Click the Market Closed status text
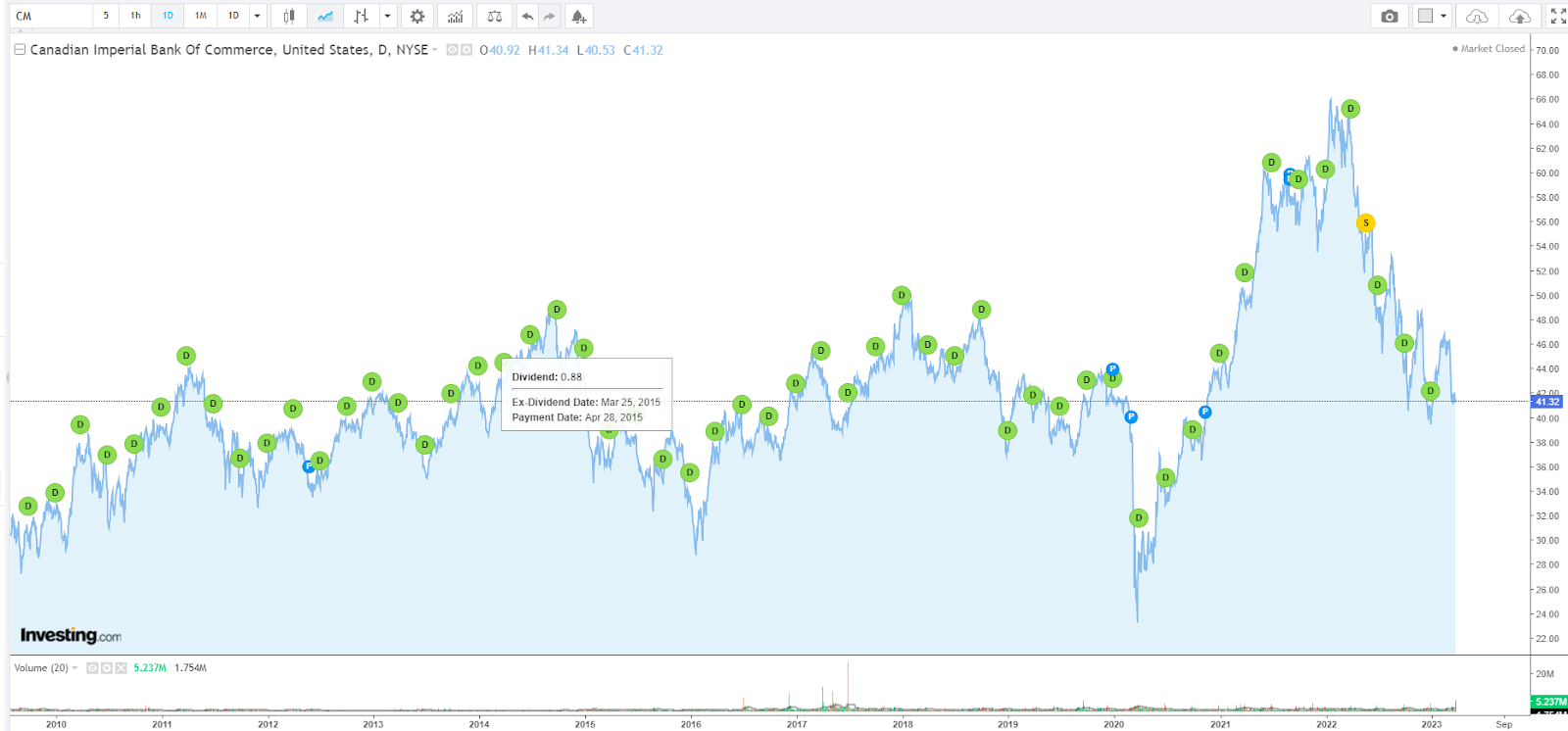The height and width of the screenshot is (731, 1568). click(x=1493, y=49)
